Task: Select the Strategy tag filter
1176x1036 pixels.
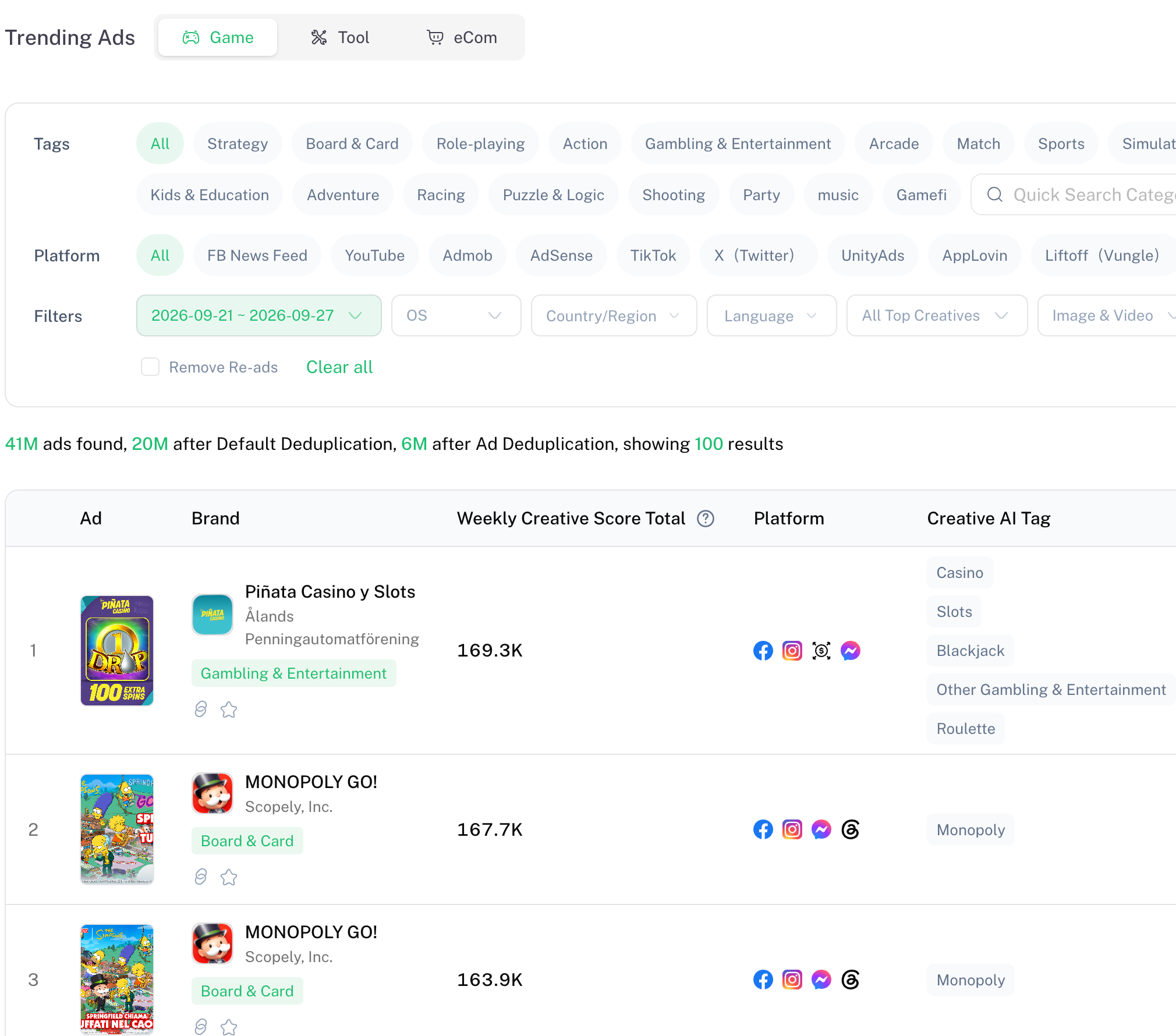Action: click(238, 143)
